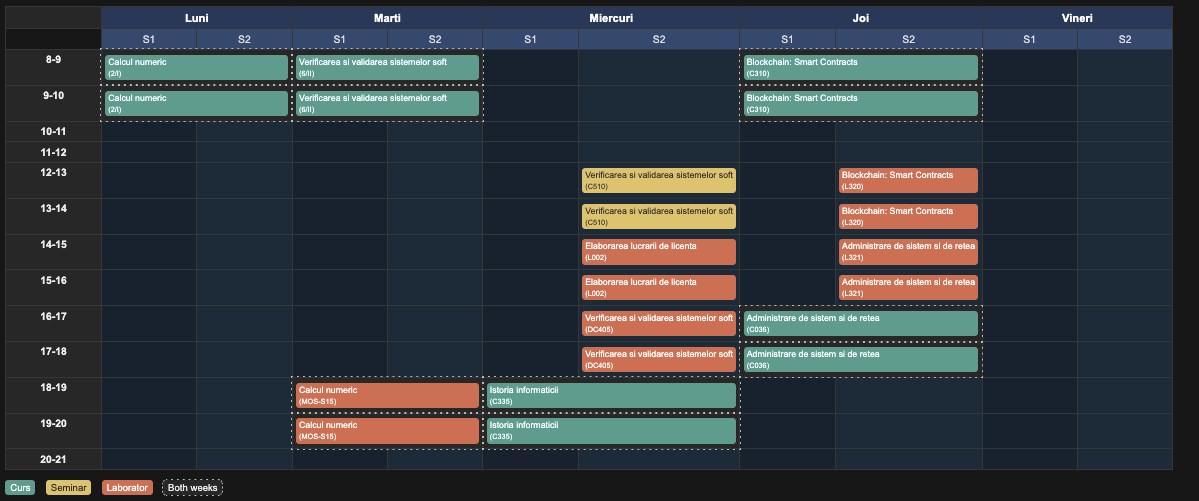This screenshot has height=501, width=1199.
Task: Click the 10-11 time slot label
Action: 54,132
